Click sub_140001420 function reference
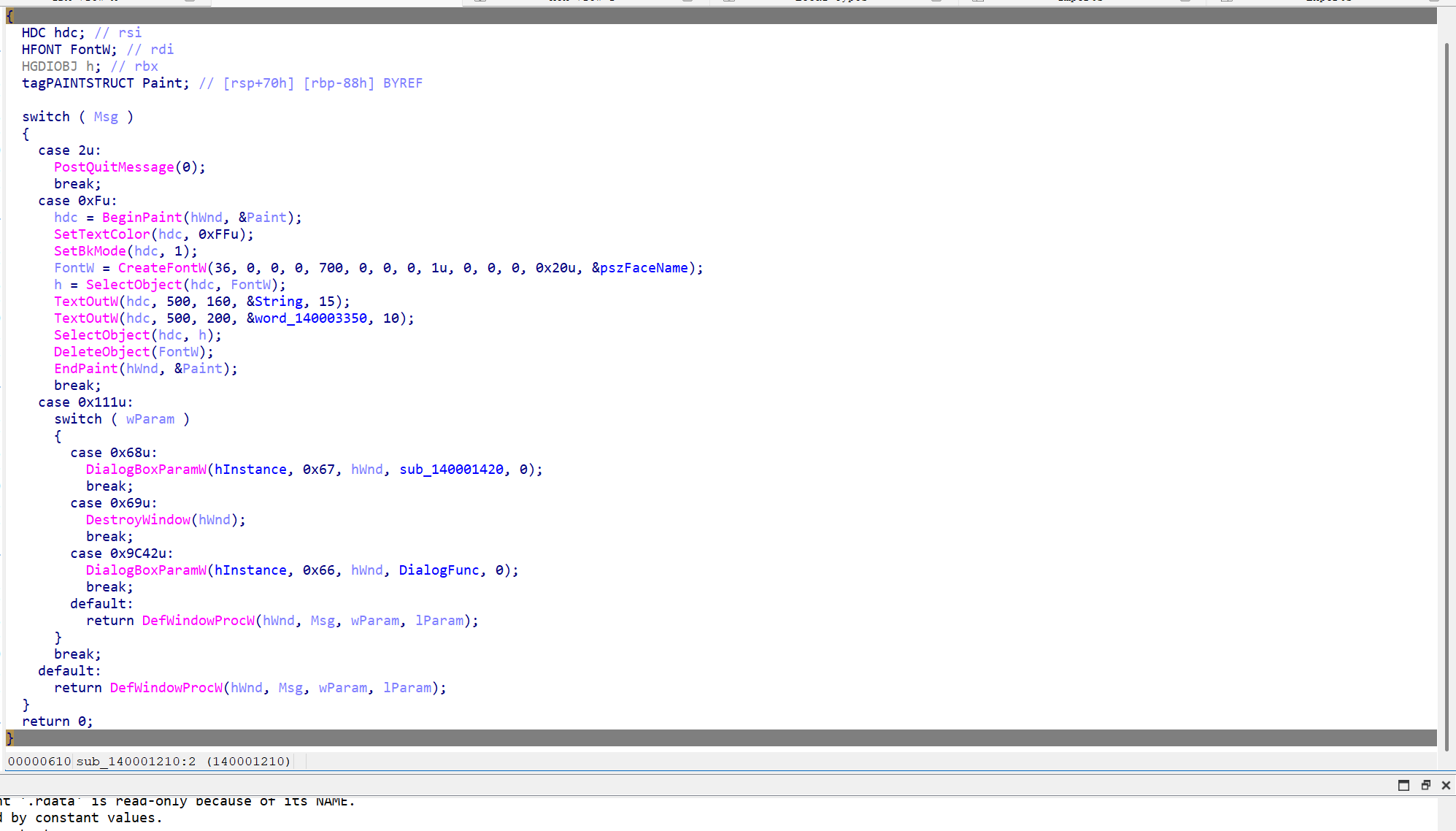Viewport: 1456px width, 831px height. click(x=451, y=470)
